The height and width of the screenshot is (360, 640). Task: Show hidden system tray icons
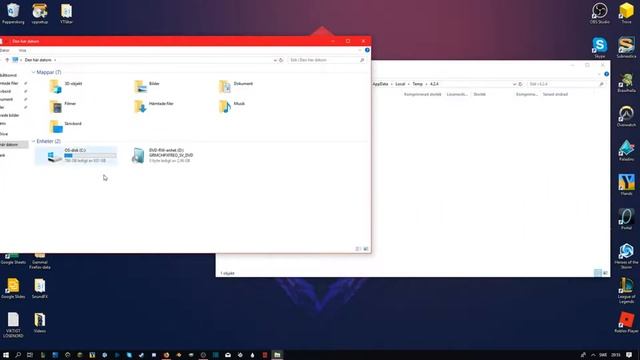[593, 355]
